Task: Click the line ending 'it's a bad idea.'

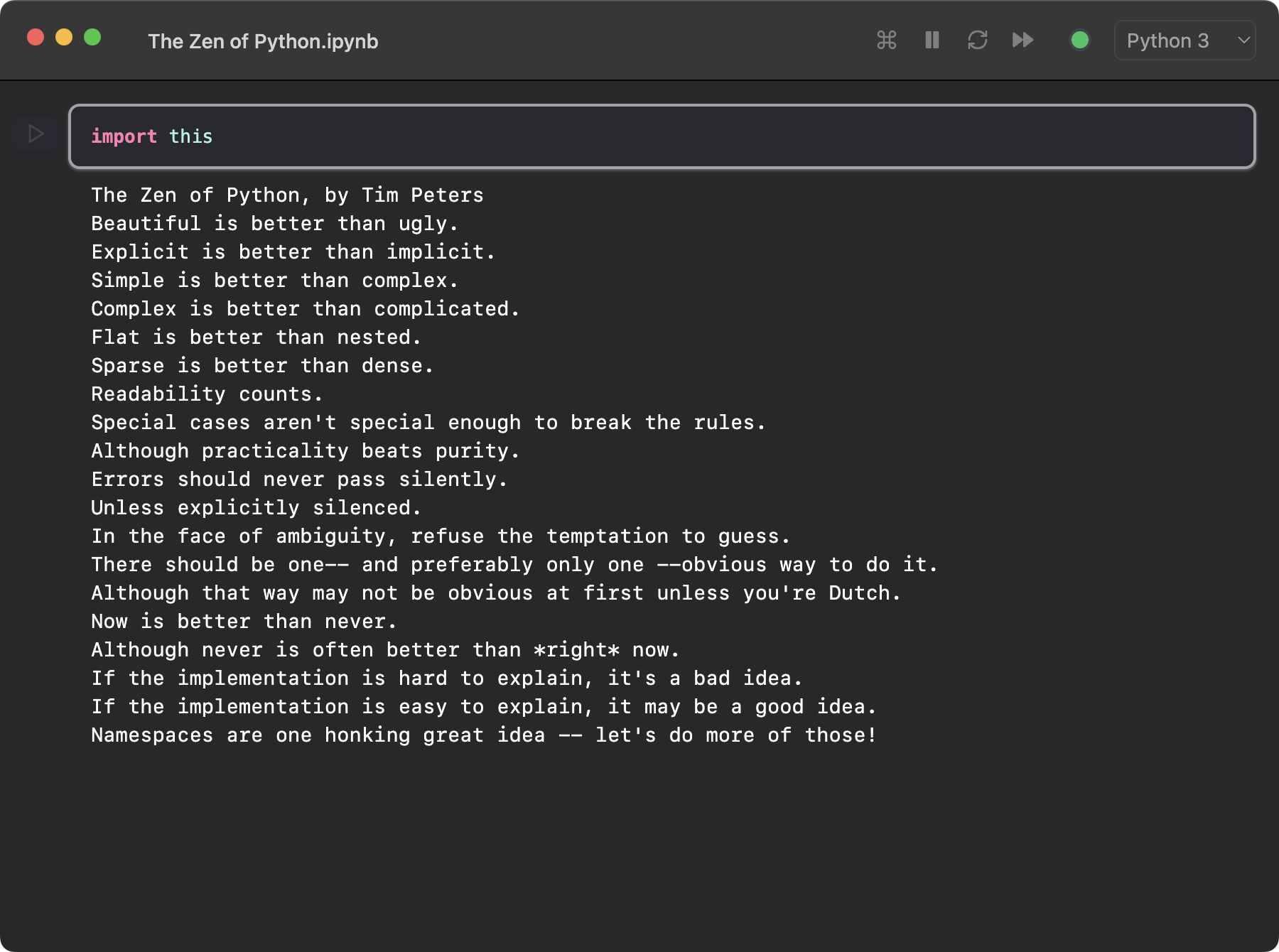Action: (447, 678)
